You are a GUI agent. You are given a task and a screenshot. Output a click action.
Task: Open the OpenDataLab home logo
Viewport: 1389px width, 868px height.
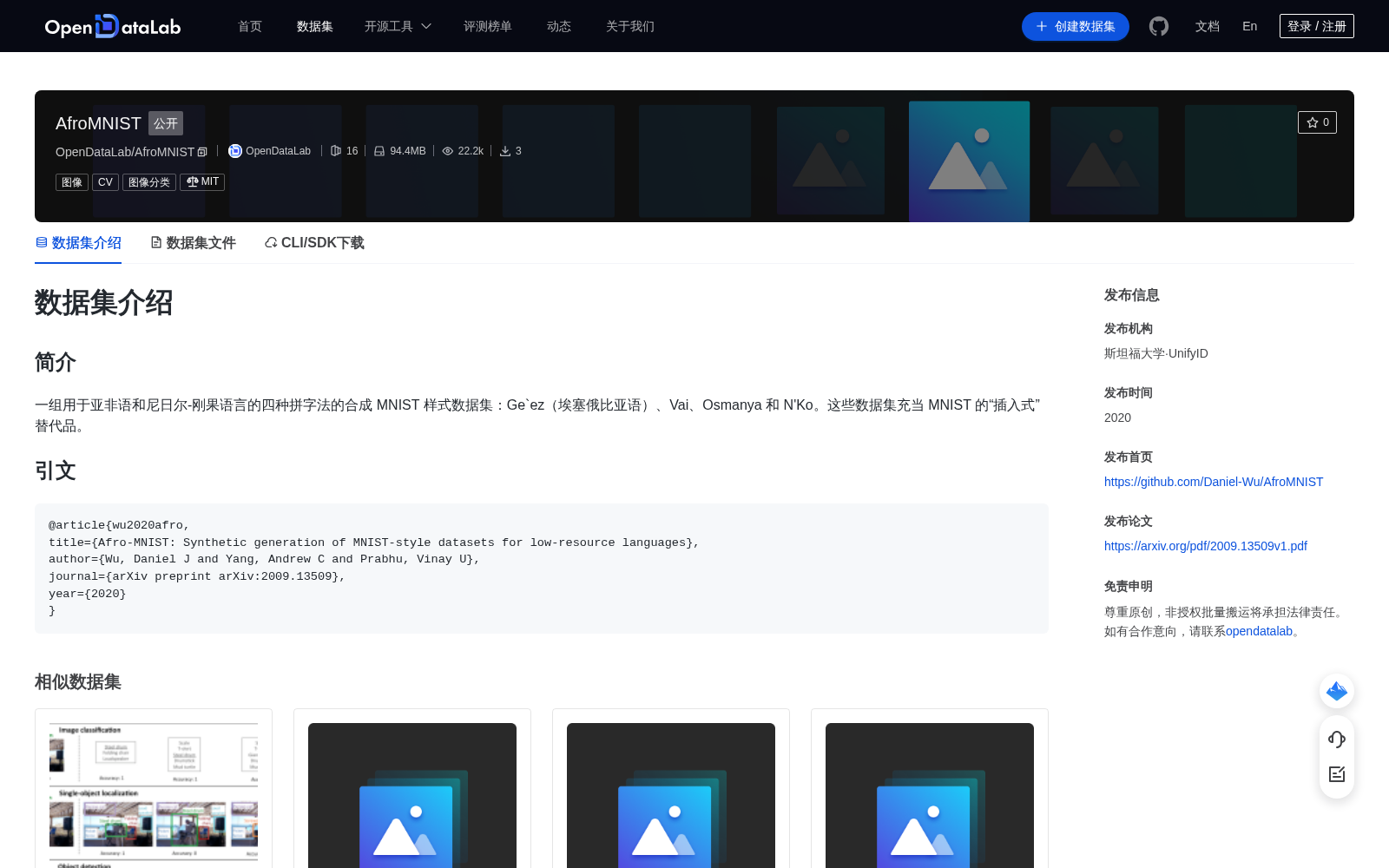[x=113, y=26]
